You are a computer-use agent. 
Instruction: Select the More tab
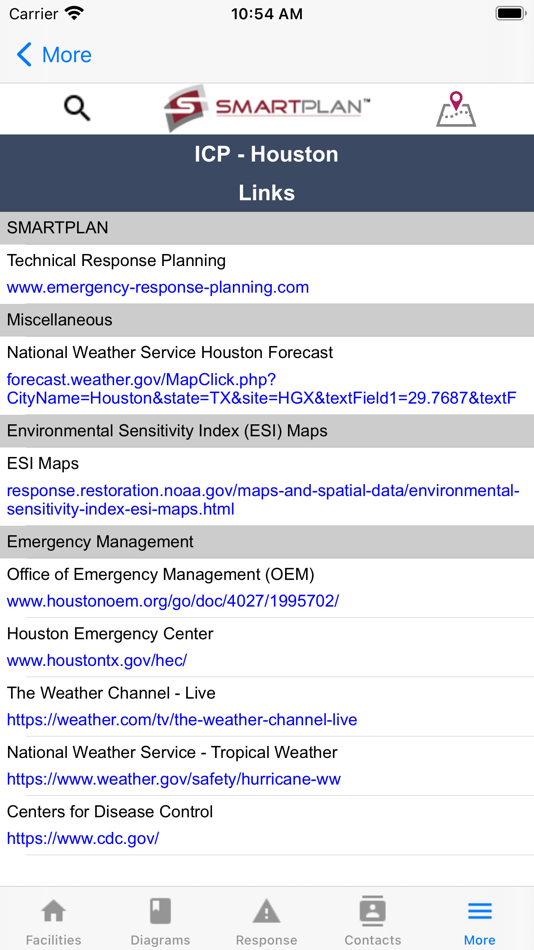479,922
